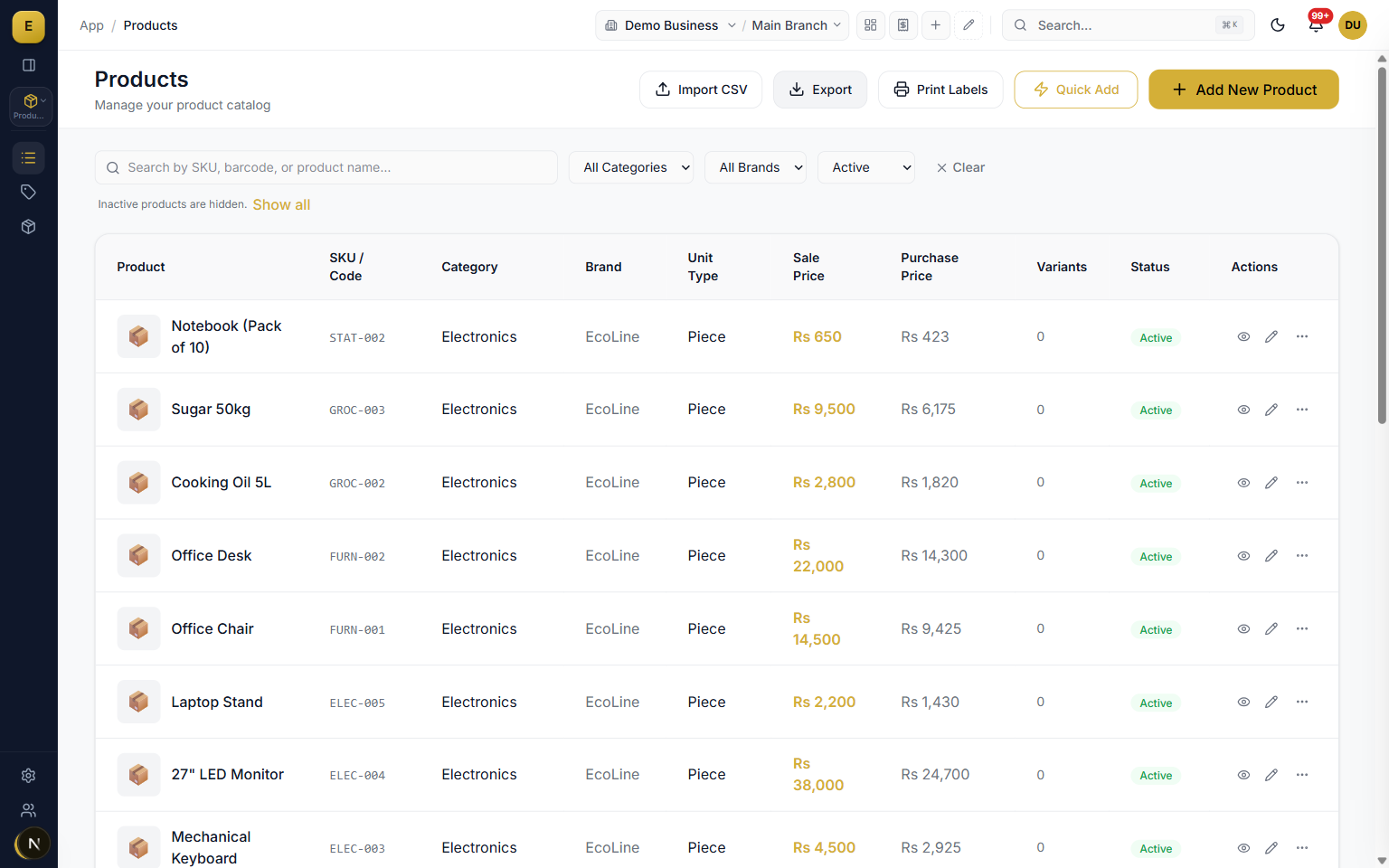Click Add New Product button
Screen dimensions: 1389x868
coord(1243,90)
